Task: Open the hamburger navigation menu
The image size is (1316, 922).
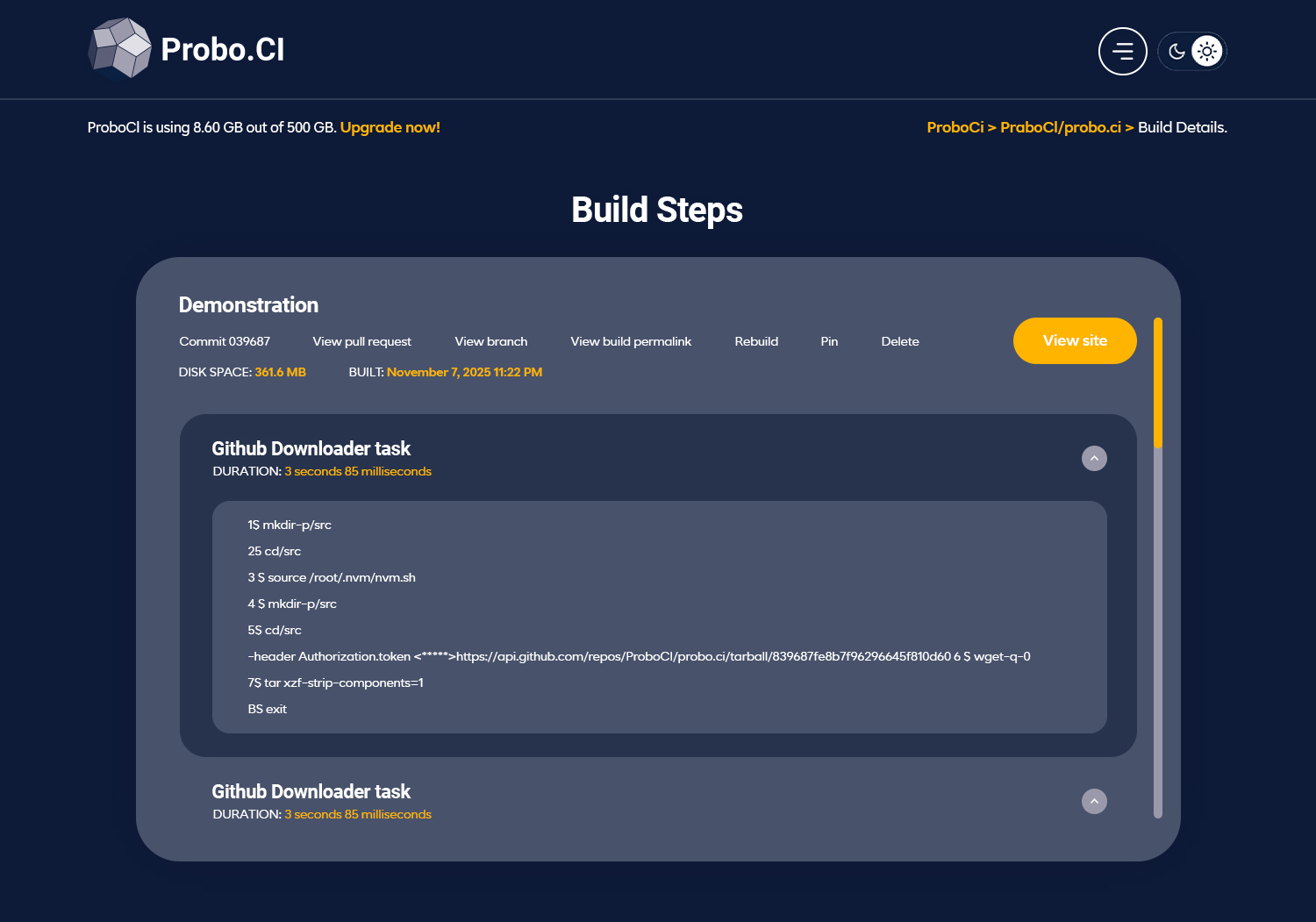Action: point(1123,51)
